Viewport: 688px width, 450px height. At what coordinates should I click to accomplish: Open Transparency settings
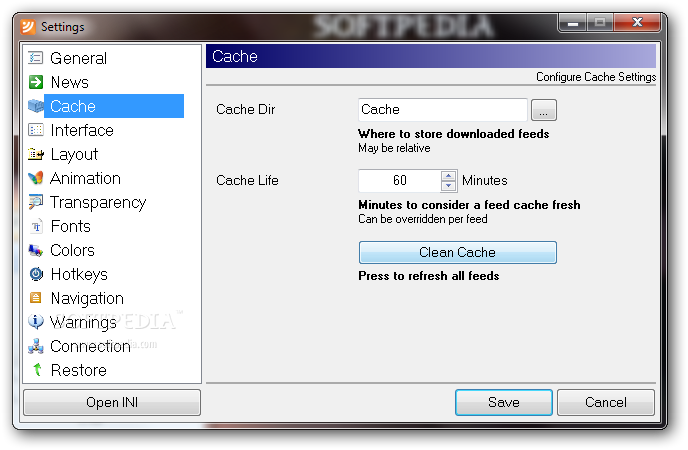(x=98, y=202)
